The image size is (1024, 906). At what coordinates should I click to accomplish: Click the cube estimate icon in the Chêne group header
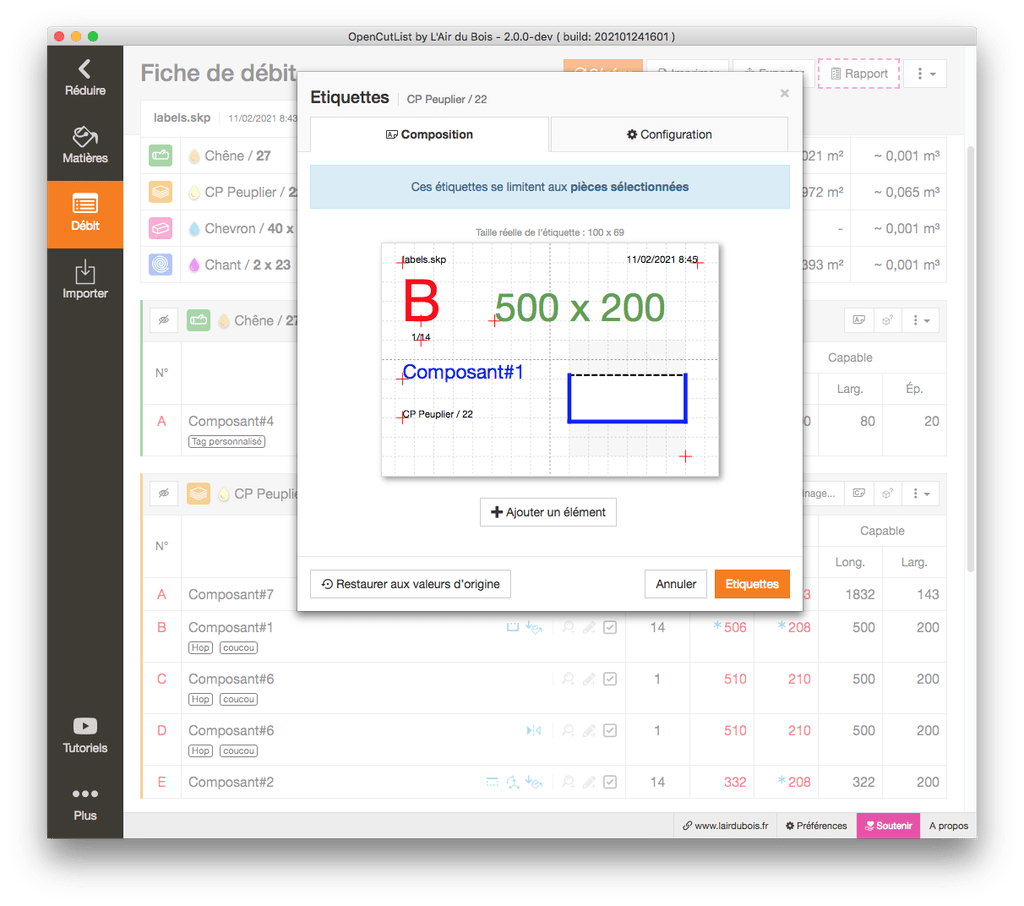coord(888,320)
